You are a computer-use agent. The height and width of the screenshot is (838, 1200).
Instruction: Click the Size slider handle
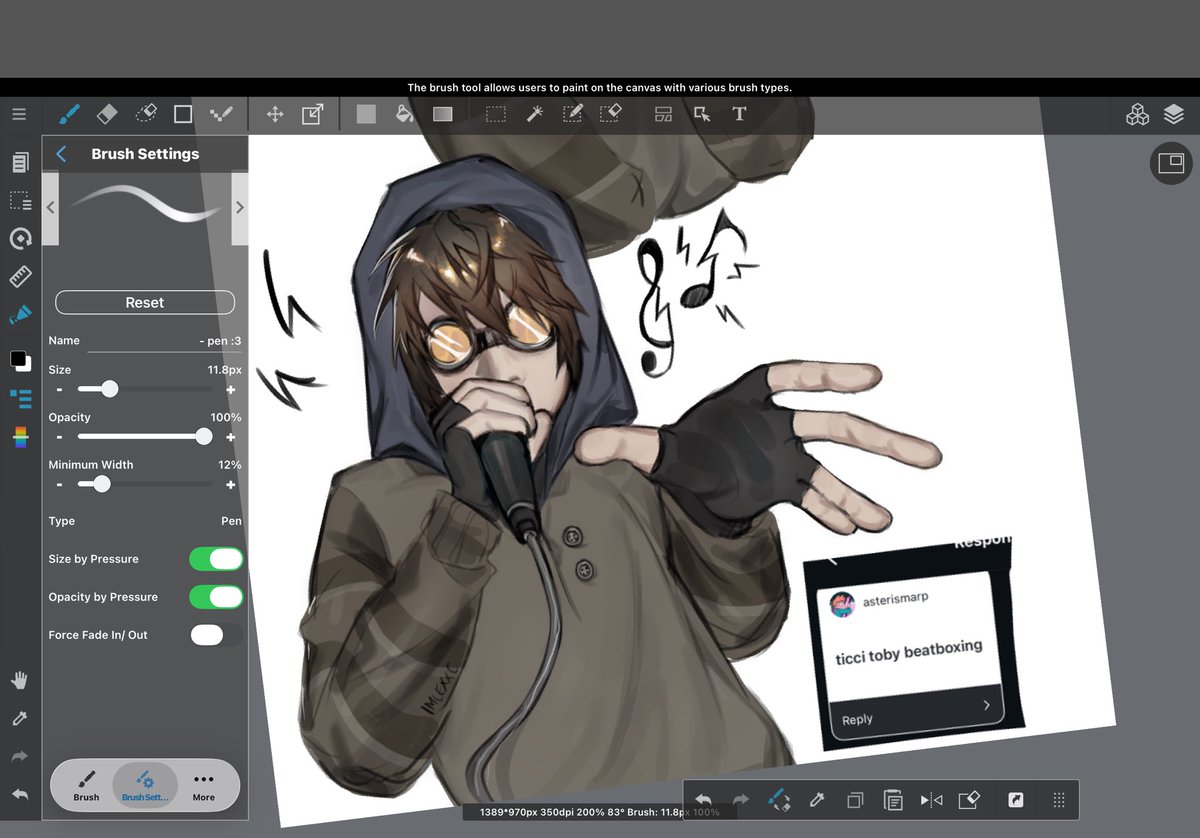109,389
